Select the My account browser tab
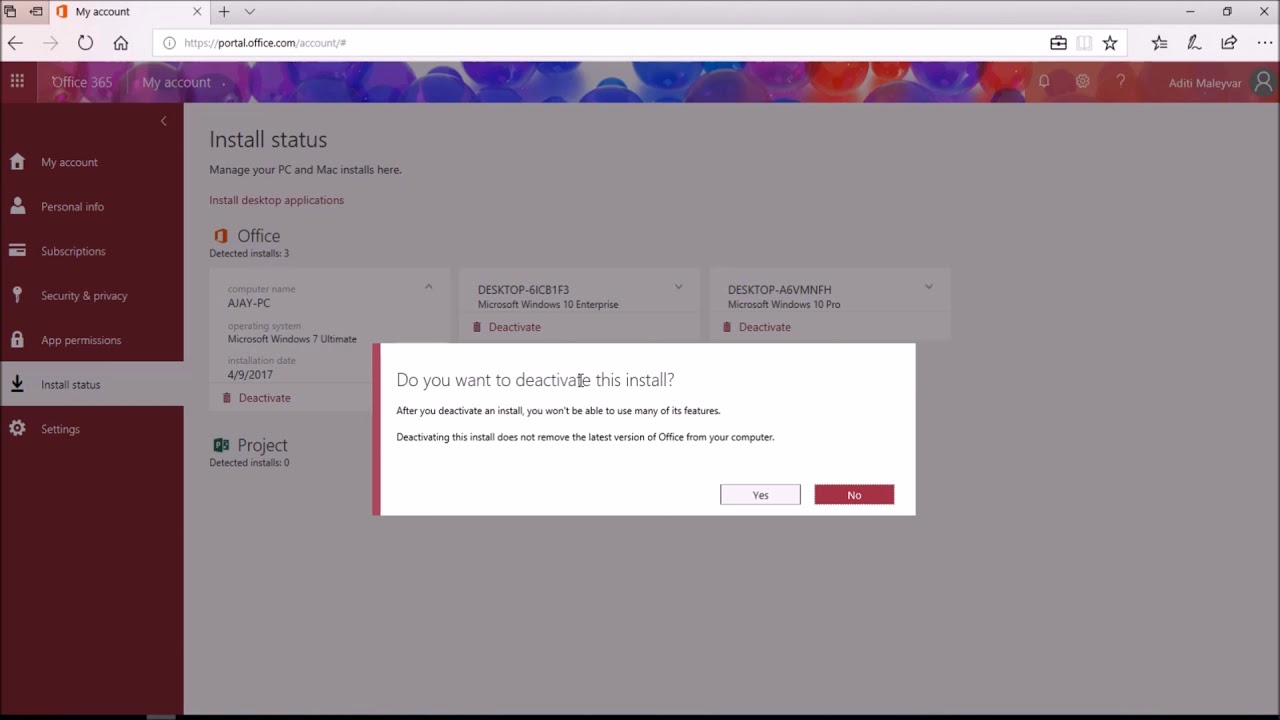The image size is (1280, 720). click(130, 12)
